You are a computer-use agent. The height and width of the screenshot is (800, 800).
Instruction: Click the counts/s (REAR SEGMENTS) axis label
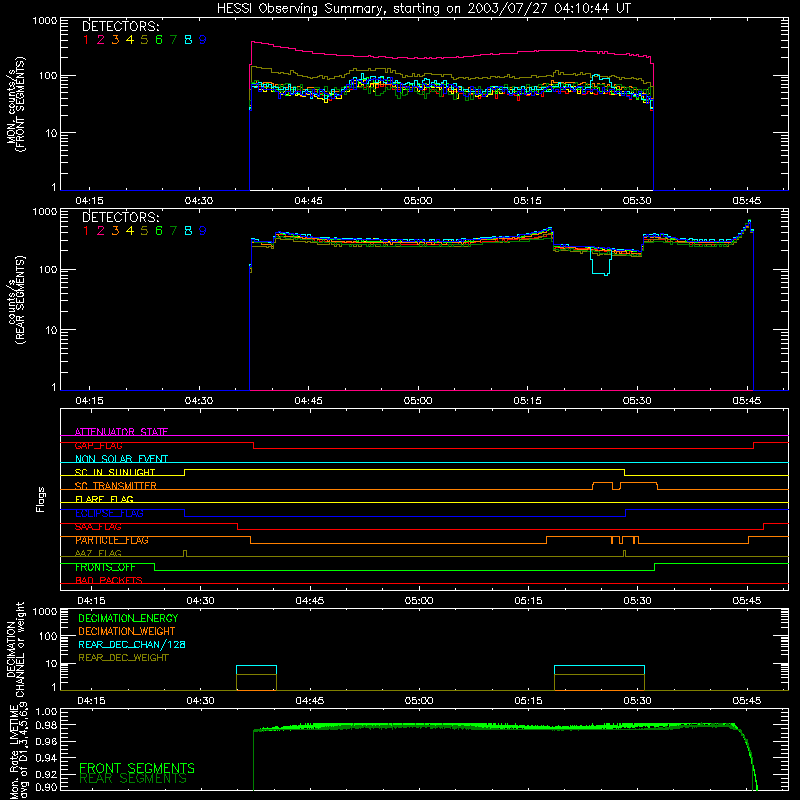[15, 300]
